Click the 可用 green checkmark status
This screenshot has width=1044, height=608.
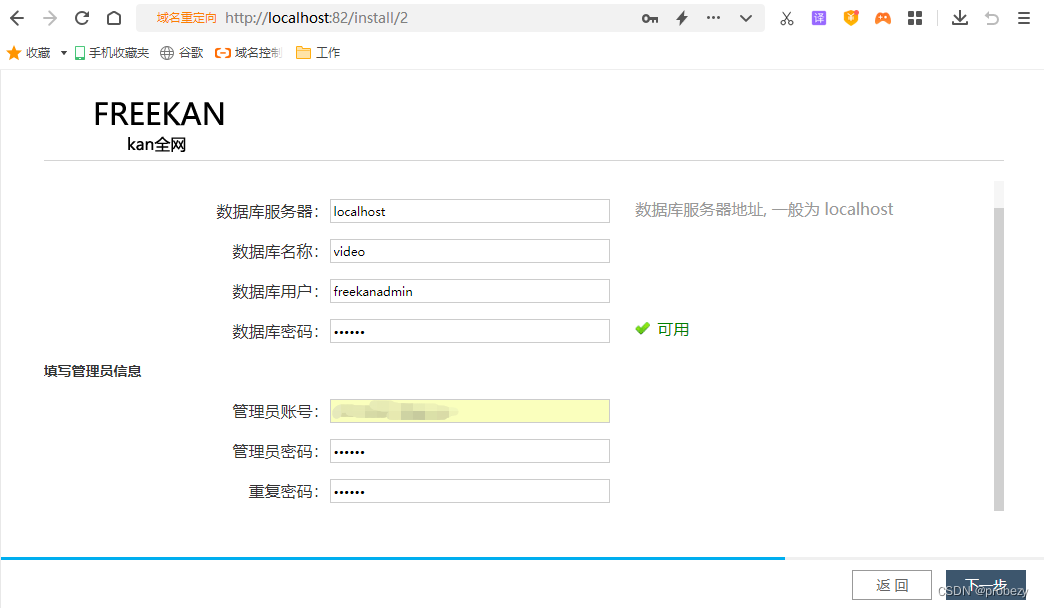click(662, 329)
